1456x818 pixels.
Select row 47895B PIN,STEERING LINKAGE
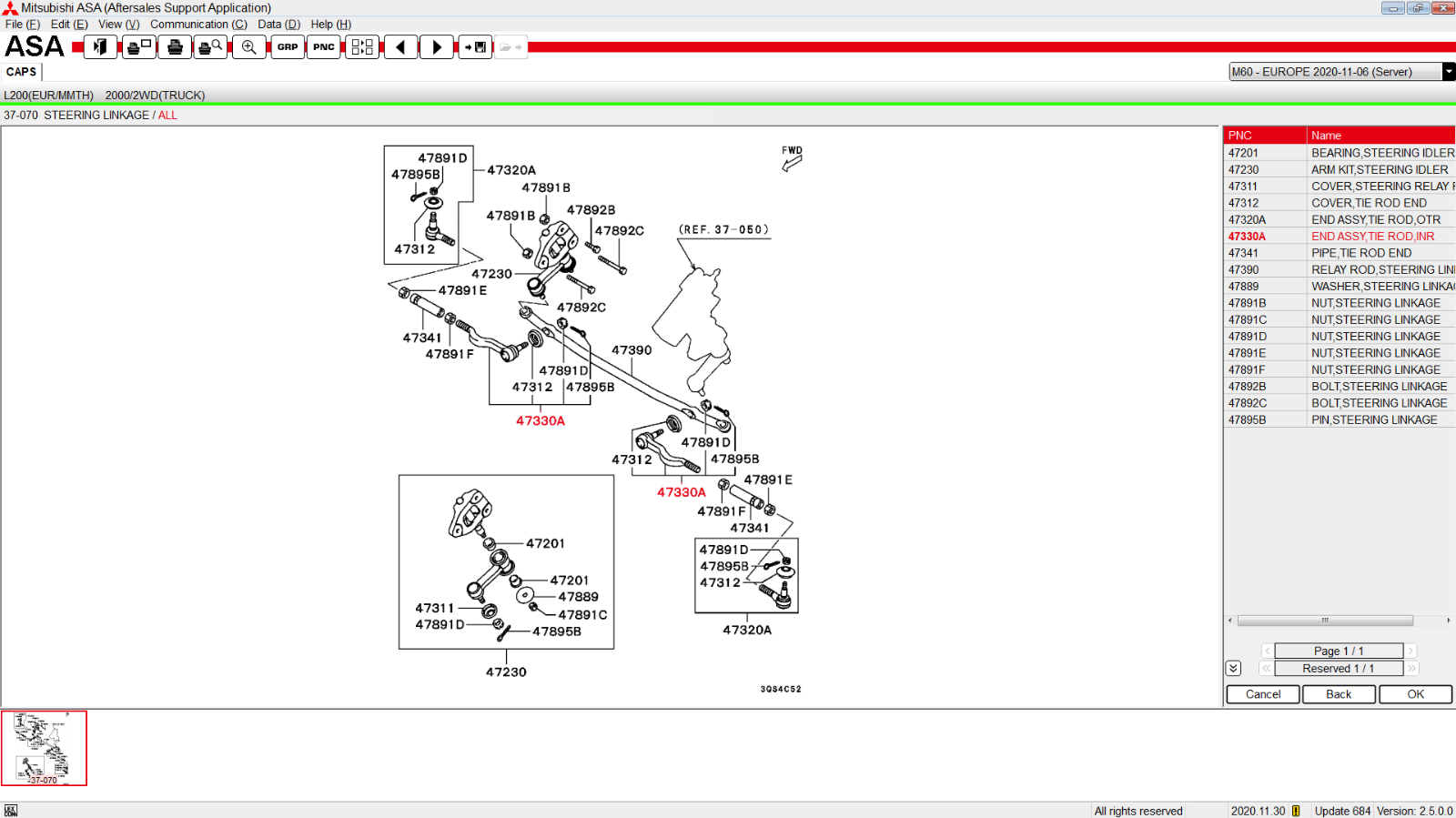click(x=1340, y=419)
